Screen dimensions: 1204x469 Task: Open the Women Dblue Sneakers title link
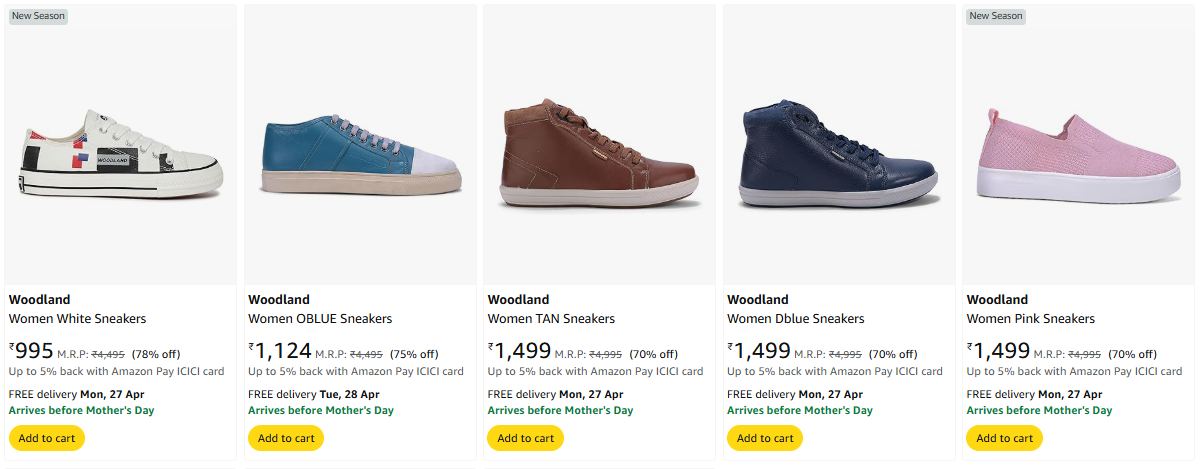[795, 319]
